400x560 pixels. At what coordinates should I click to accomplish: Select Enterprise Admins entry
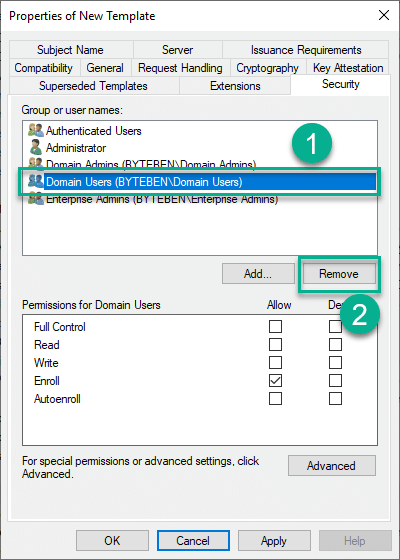[162, 199]
